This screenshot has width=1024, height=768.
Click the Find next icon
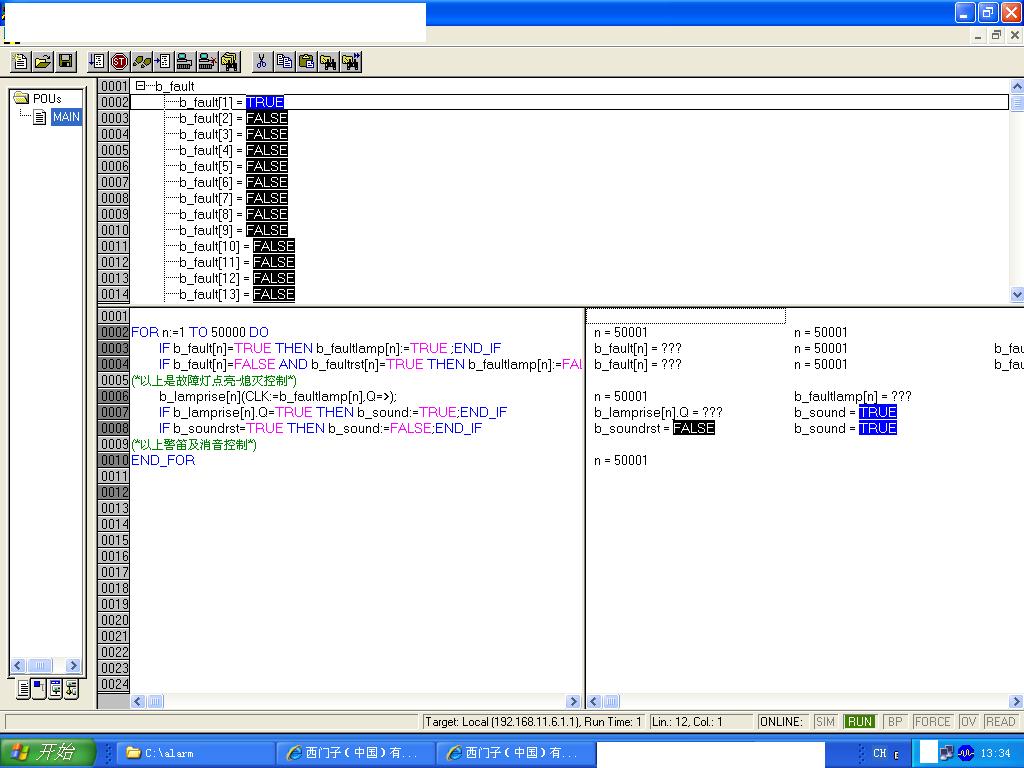click(351, 62)
